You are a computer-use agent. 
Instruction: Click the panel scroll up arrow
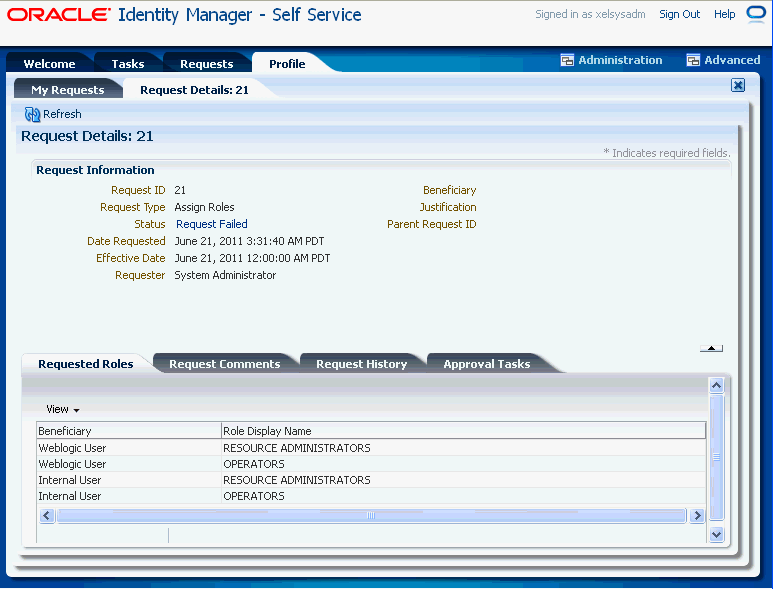716,385
